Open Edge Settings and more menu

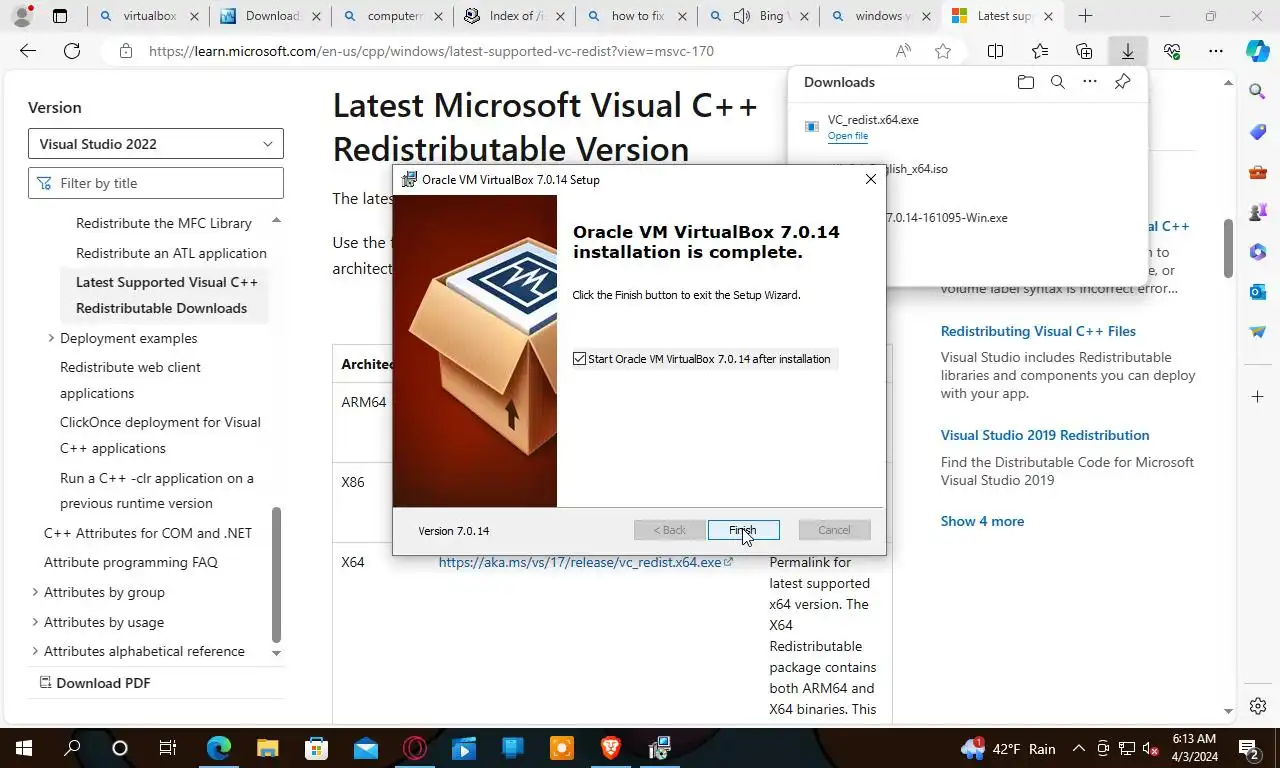coord(1215,51)
